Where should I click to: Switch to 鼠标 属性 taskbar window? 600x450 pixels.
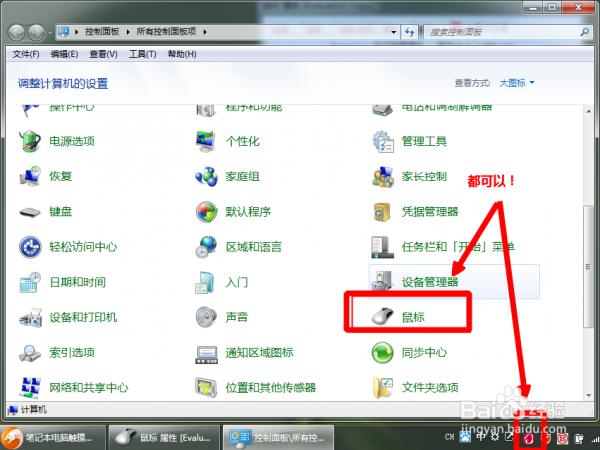[164, 437]
